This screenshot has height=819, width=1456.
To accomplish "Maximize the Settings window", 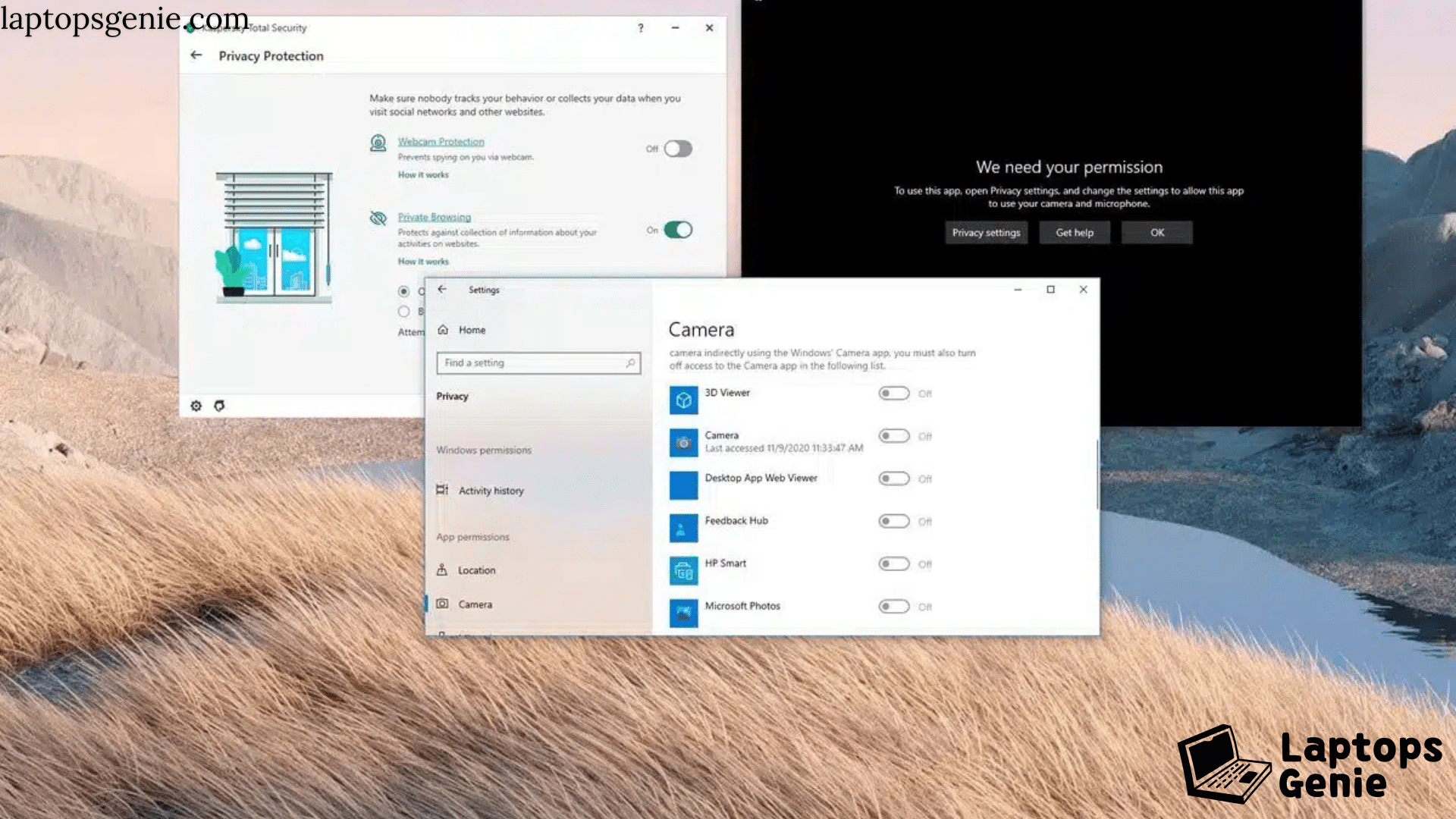I will (x=1050, y=290).
